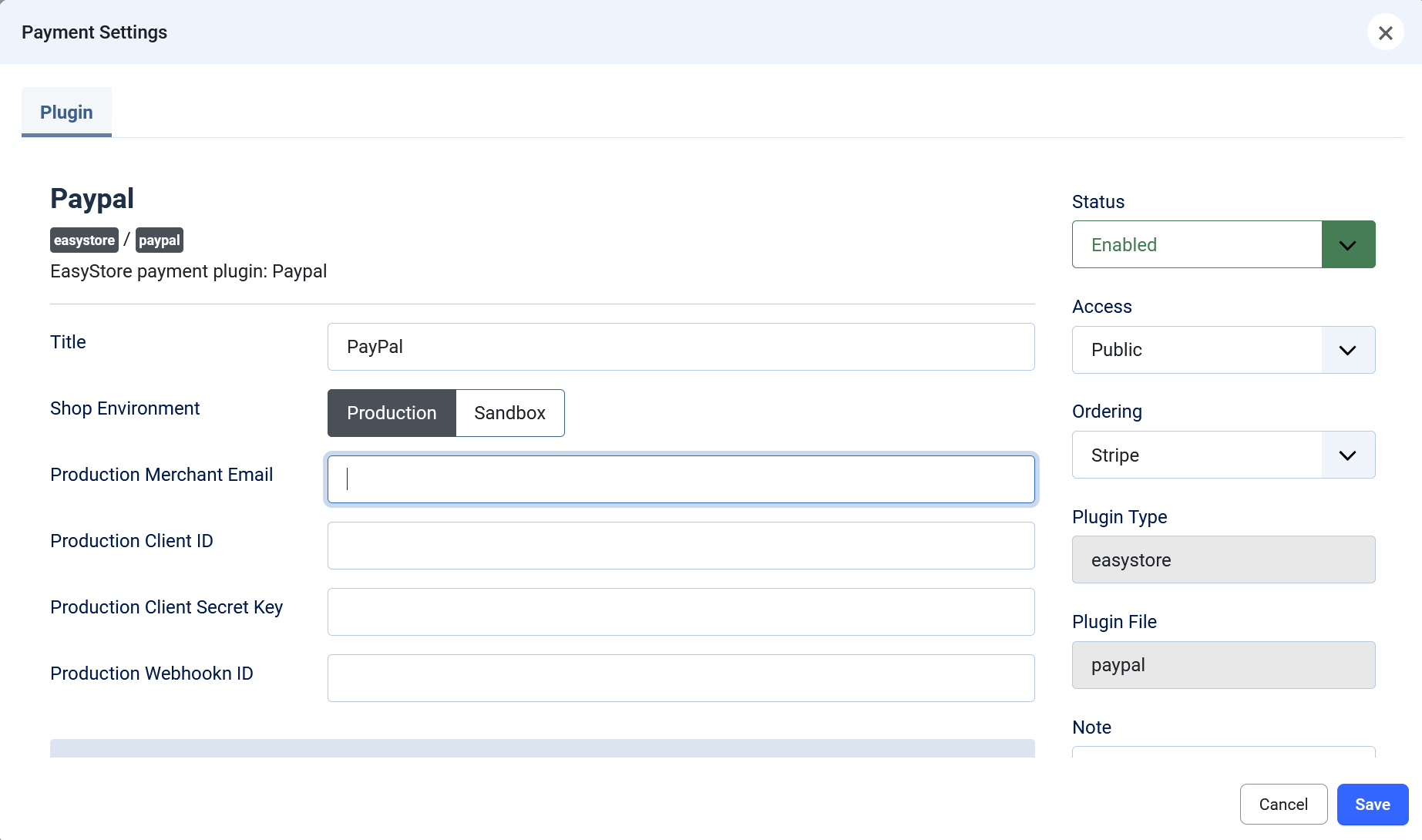Click the paypal badge under Paypal heading
Viewport: 1422px width, 840px height.
point(160,240)
